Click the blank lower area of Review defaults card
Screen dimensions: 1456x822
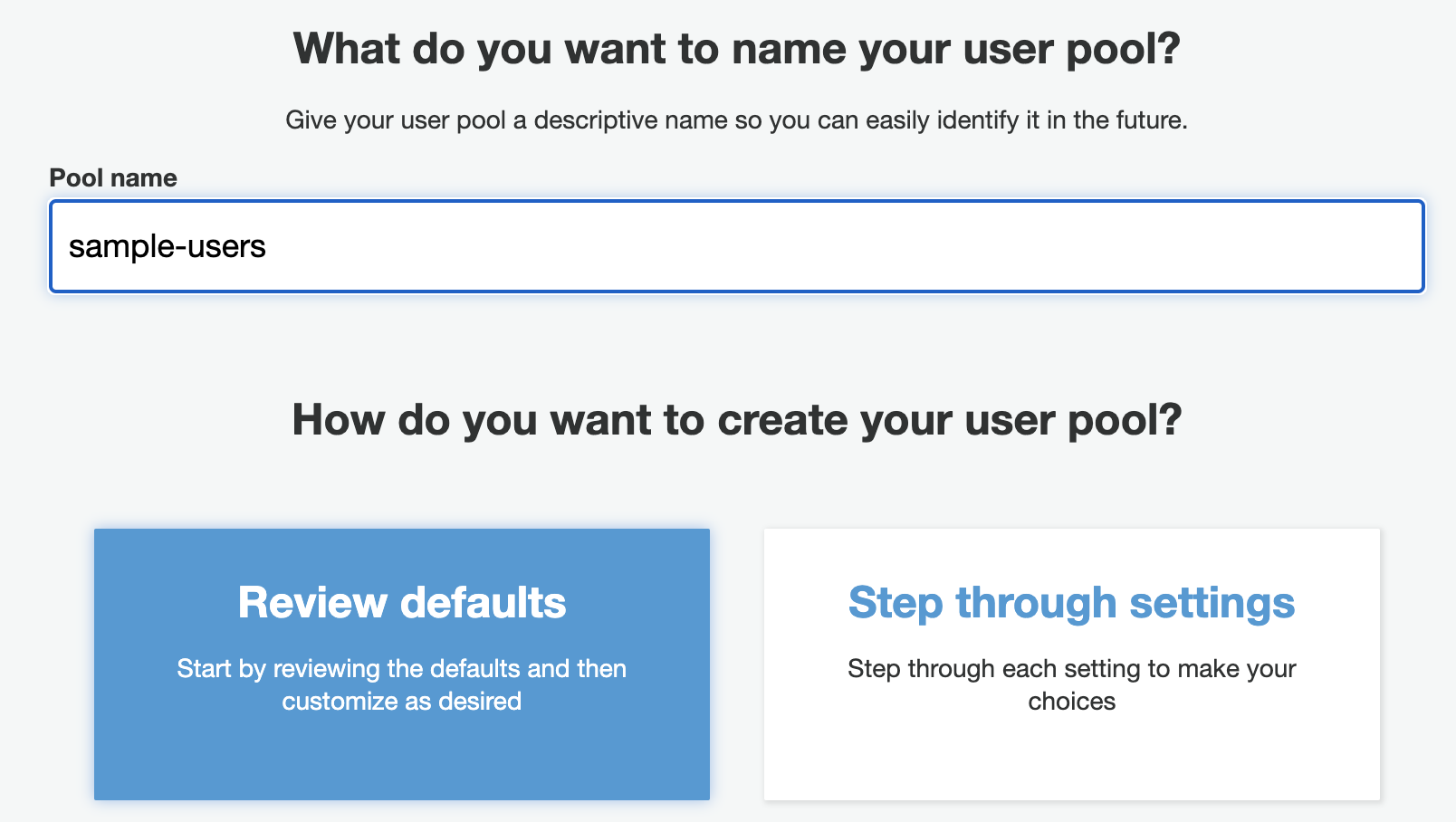[402, 760]
